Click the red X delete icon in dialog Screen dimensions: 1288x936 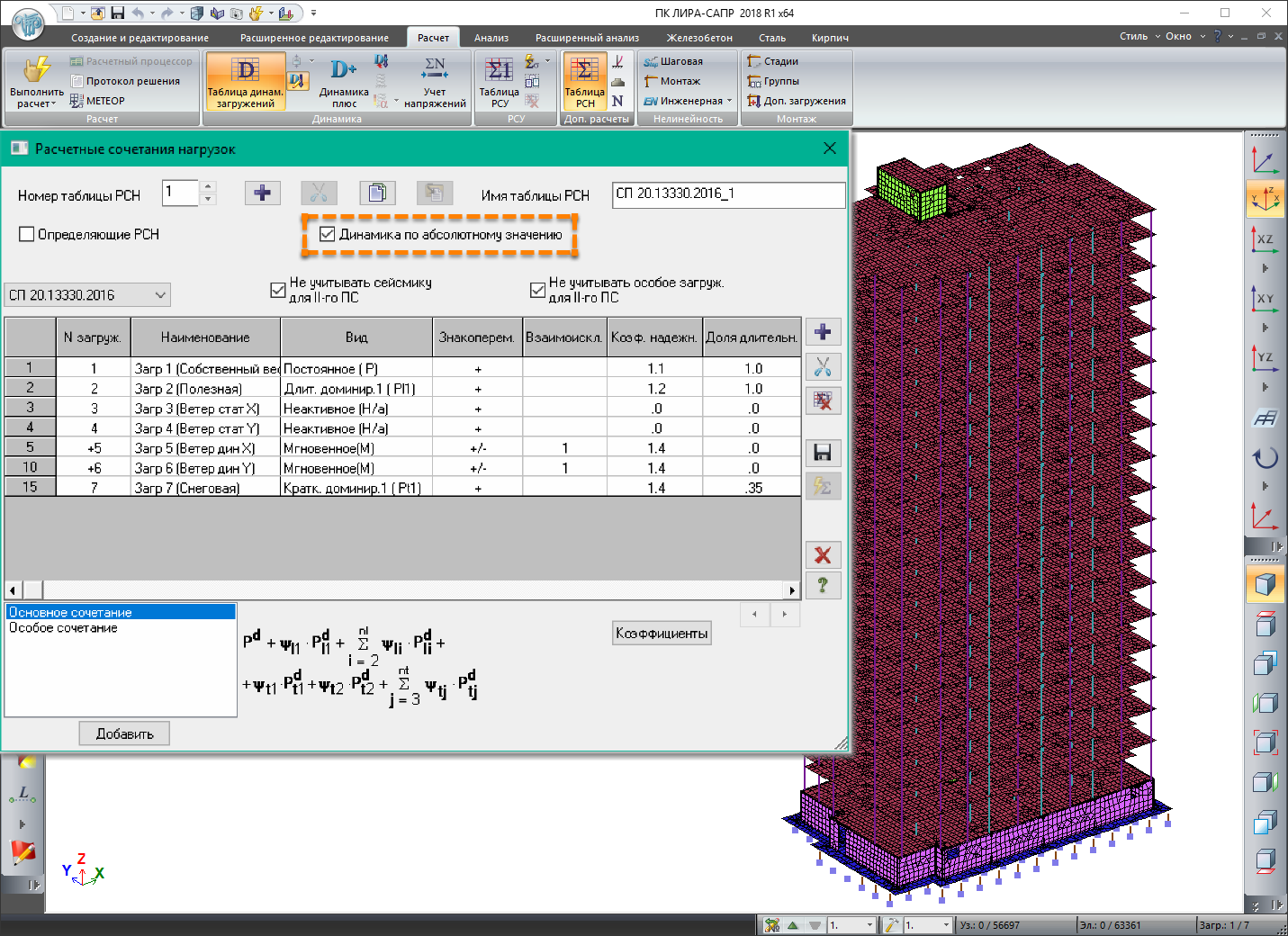pos(822,555)
